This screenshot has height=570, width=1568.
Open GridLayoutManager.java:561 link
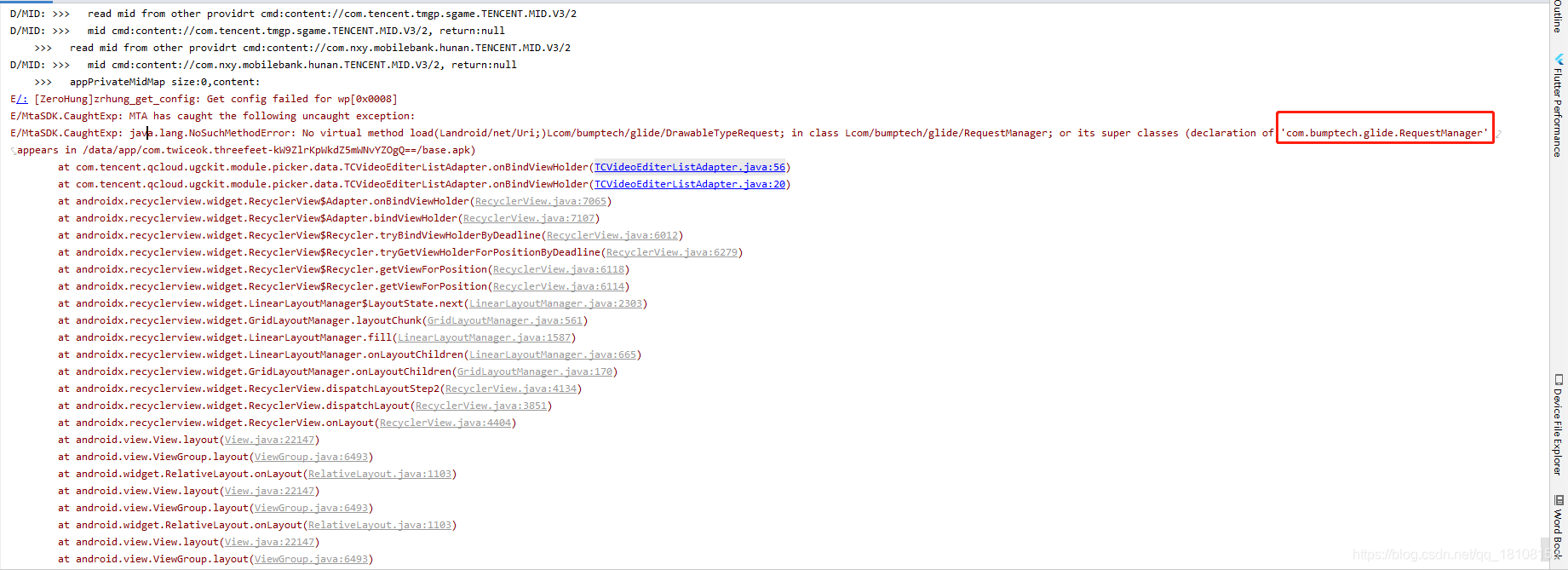click(x=505, y=320)
